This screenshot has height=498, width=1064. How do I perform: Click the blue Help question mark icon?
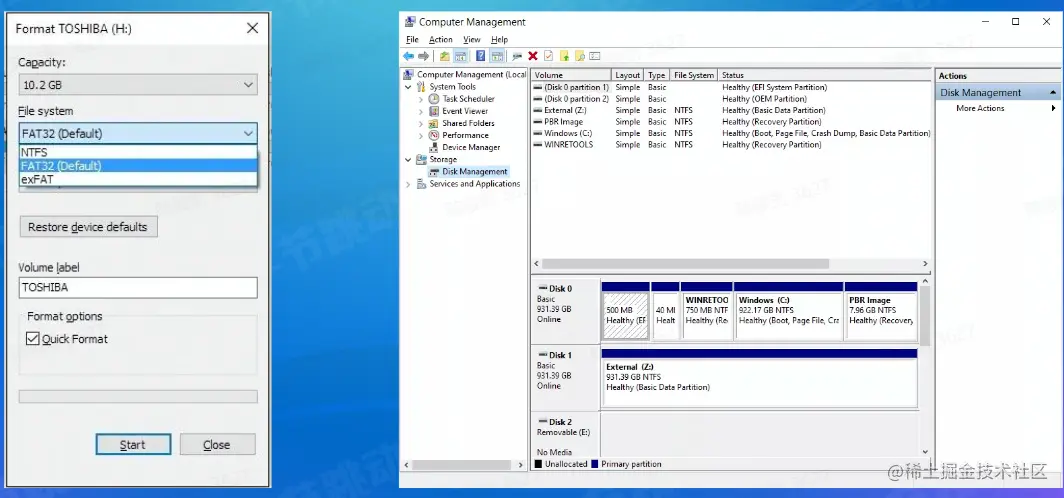point(480,56)
